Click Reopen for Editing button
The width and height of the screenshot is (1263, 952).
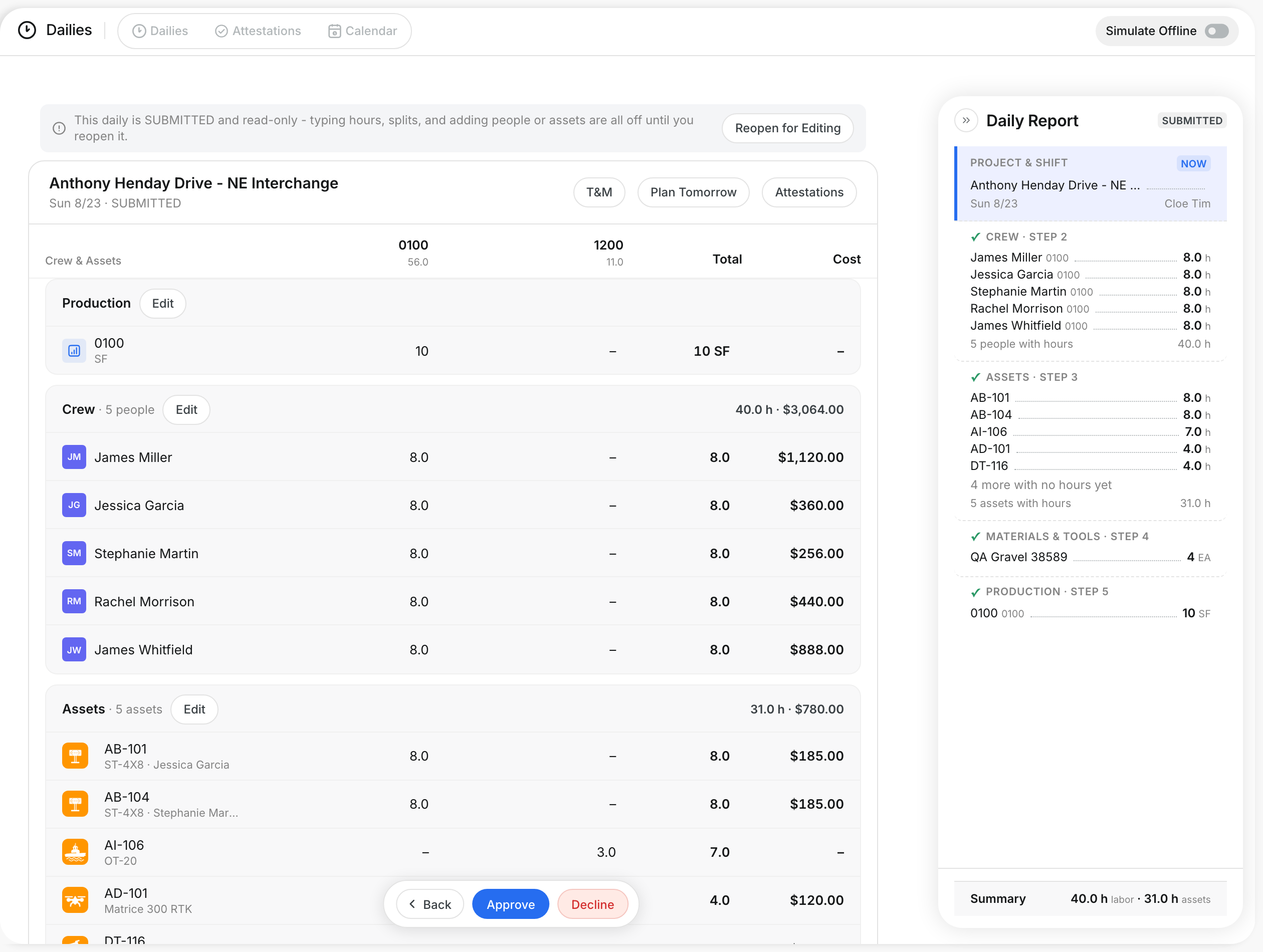coord(788,128)
